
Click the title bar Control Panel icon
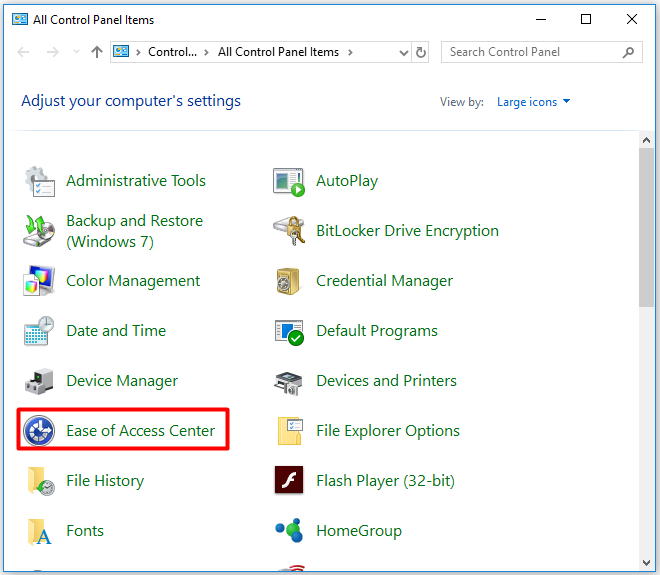20,19
